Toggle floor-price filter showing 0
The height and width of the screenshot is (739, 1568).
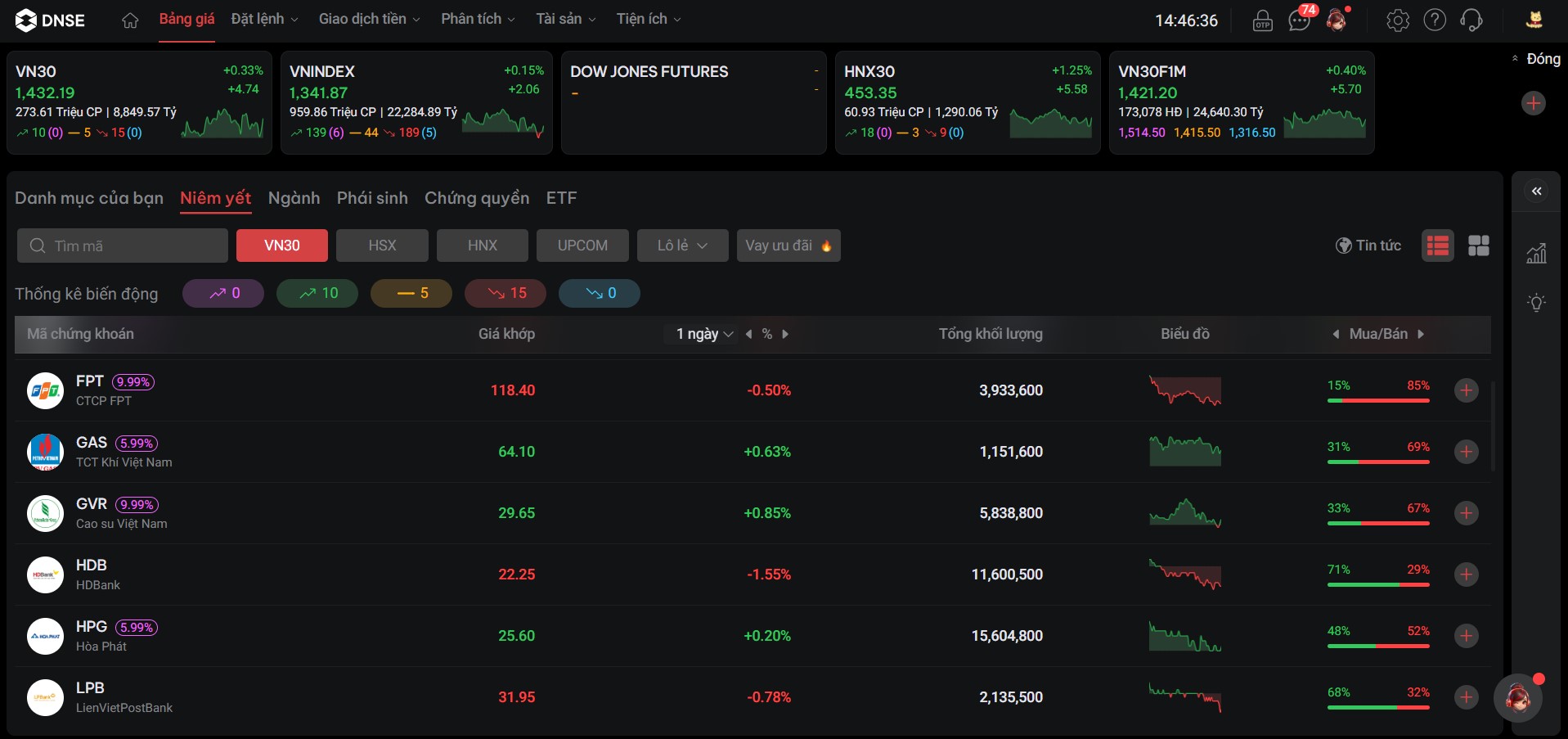coord(600,293)
